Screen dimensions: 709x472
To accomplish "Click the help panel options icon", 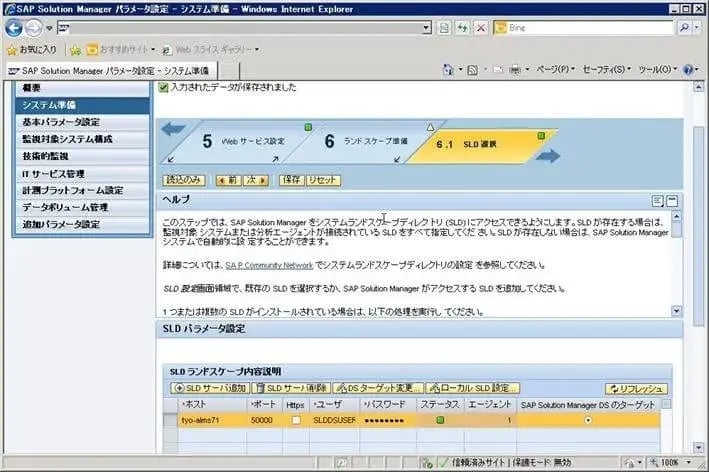I will click(x=658, y=201).
